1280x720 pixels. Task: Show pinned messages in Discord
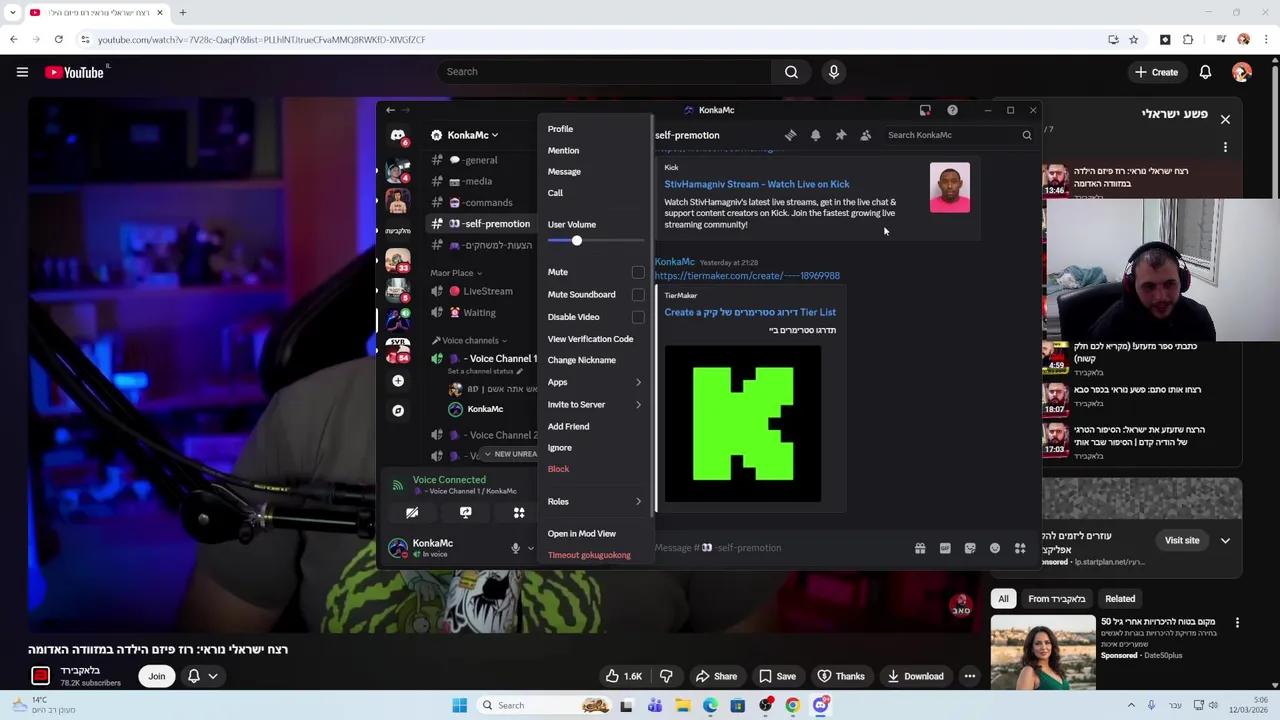click(840, 135)
